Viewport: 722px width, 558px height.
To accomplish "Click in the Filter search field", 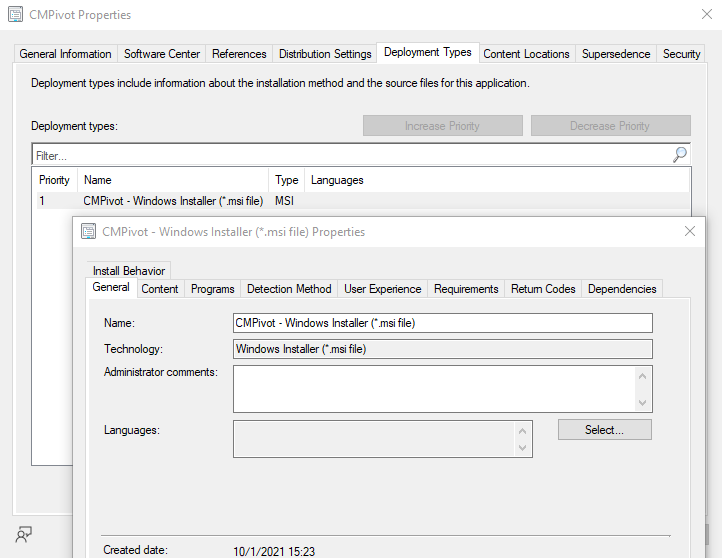I will click(x=350, y=155).
